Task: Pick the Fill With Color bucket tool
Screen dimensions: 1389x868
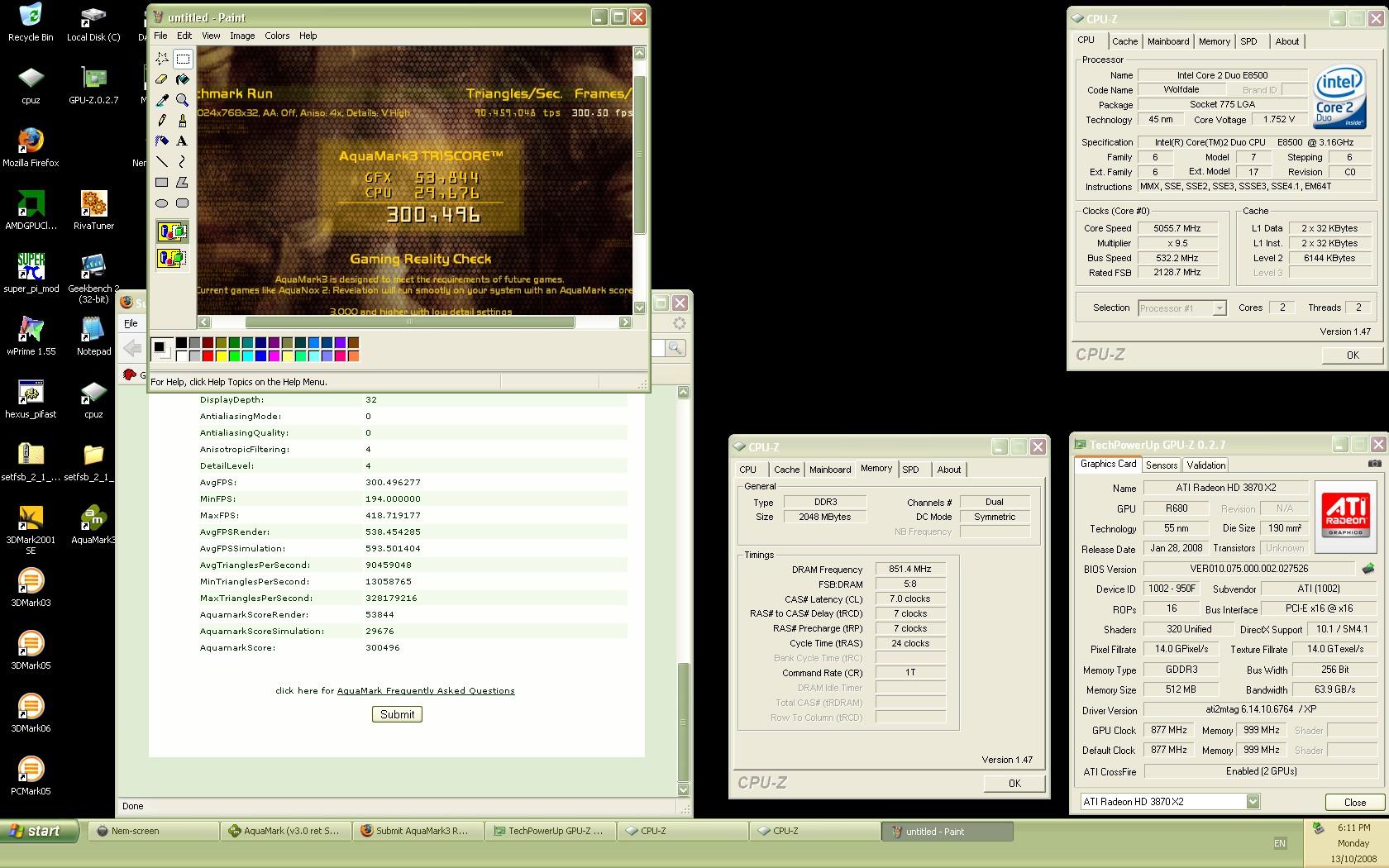Action: pos(183,79)
